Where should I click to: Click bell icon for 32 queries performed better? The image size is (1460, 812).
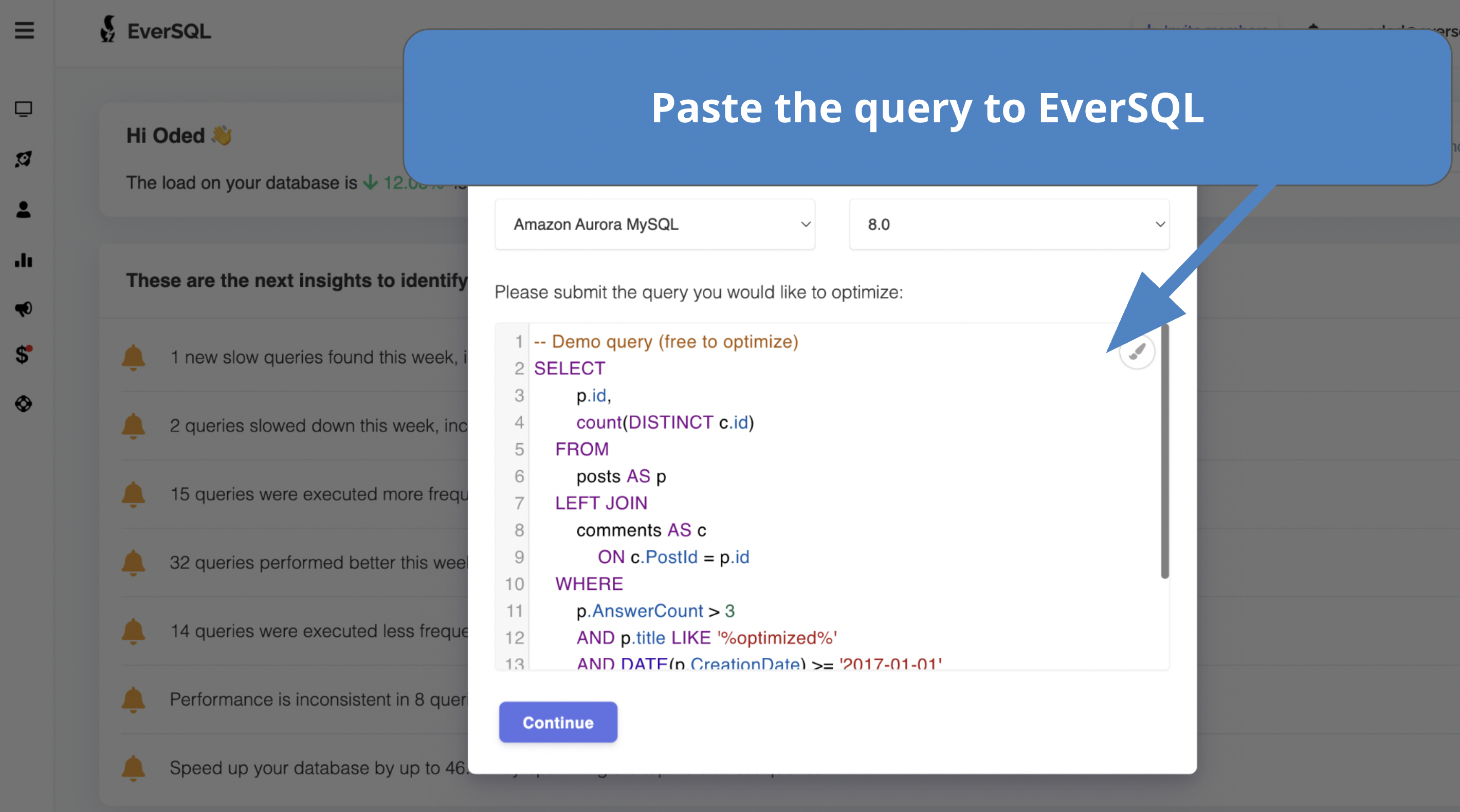pyautogui.click(x=133, y=563)
